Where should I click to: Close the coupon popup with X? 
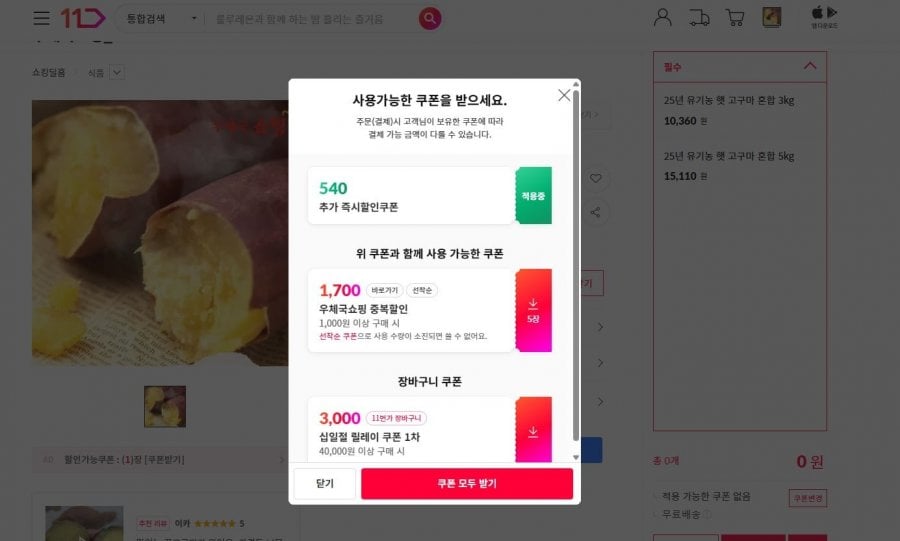coord(564,95)
